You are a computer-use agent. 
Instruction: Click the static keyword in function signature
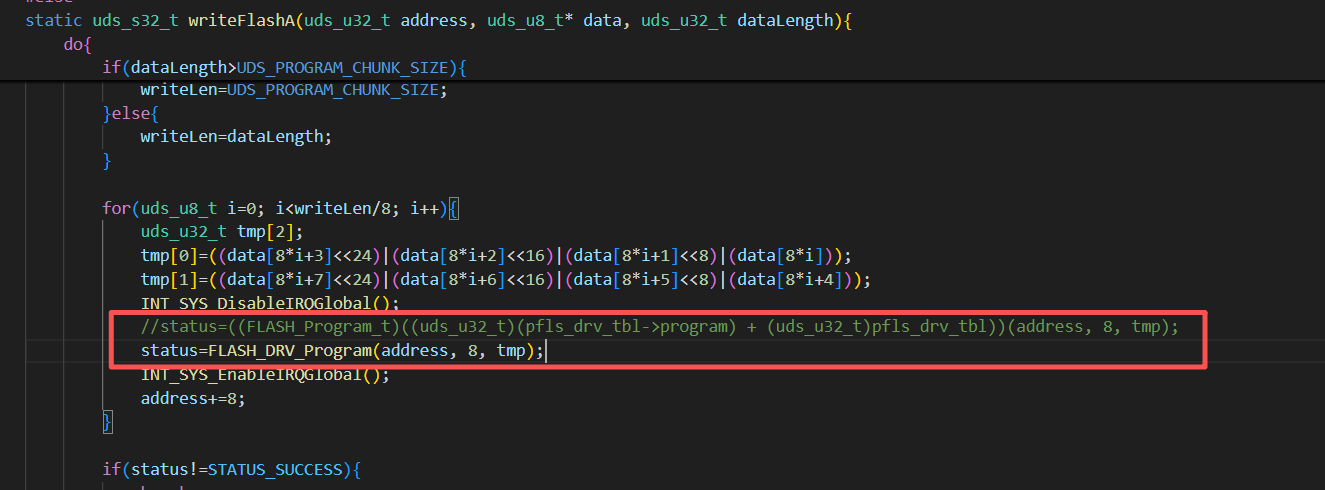tap(51, 20)
